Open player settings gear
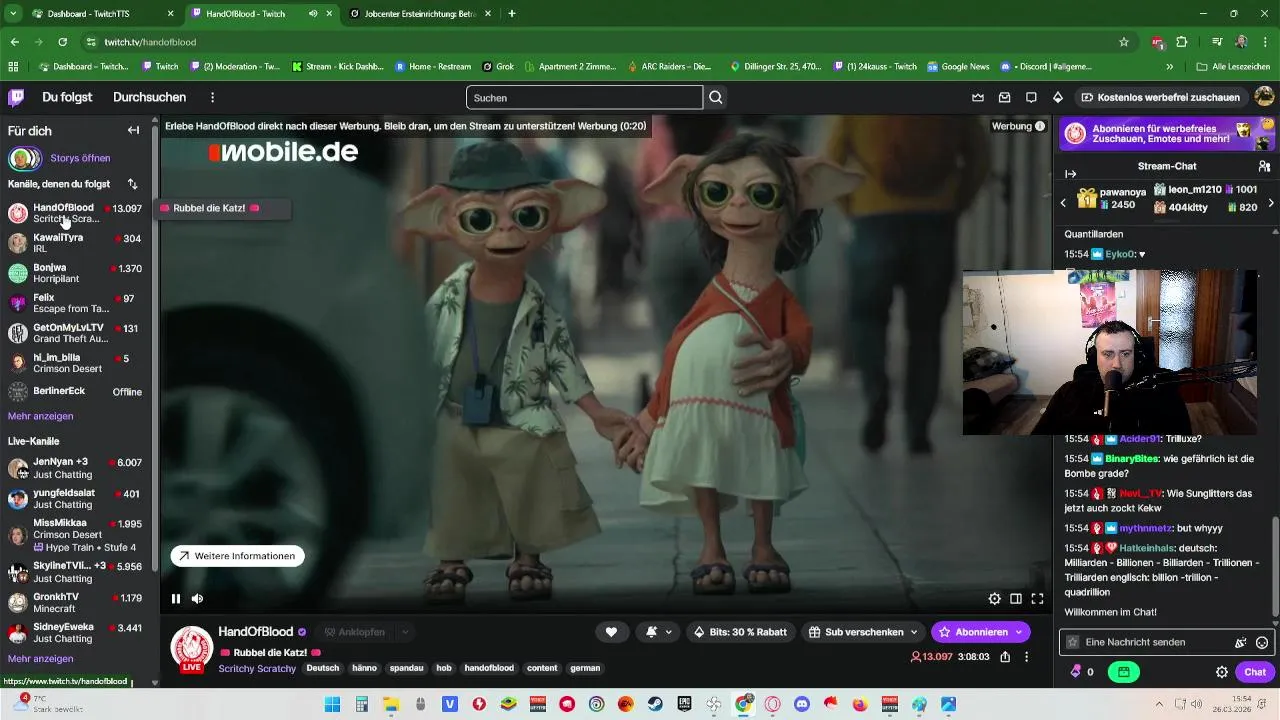 click(994, 599)
